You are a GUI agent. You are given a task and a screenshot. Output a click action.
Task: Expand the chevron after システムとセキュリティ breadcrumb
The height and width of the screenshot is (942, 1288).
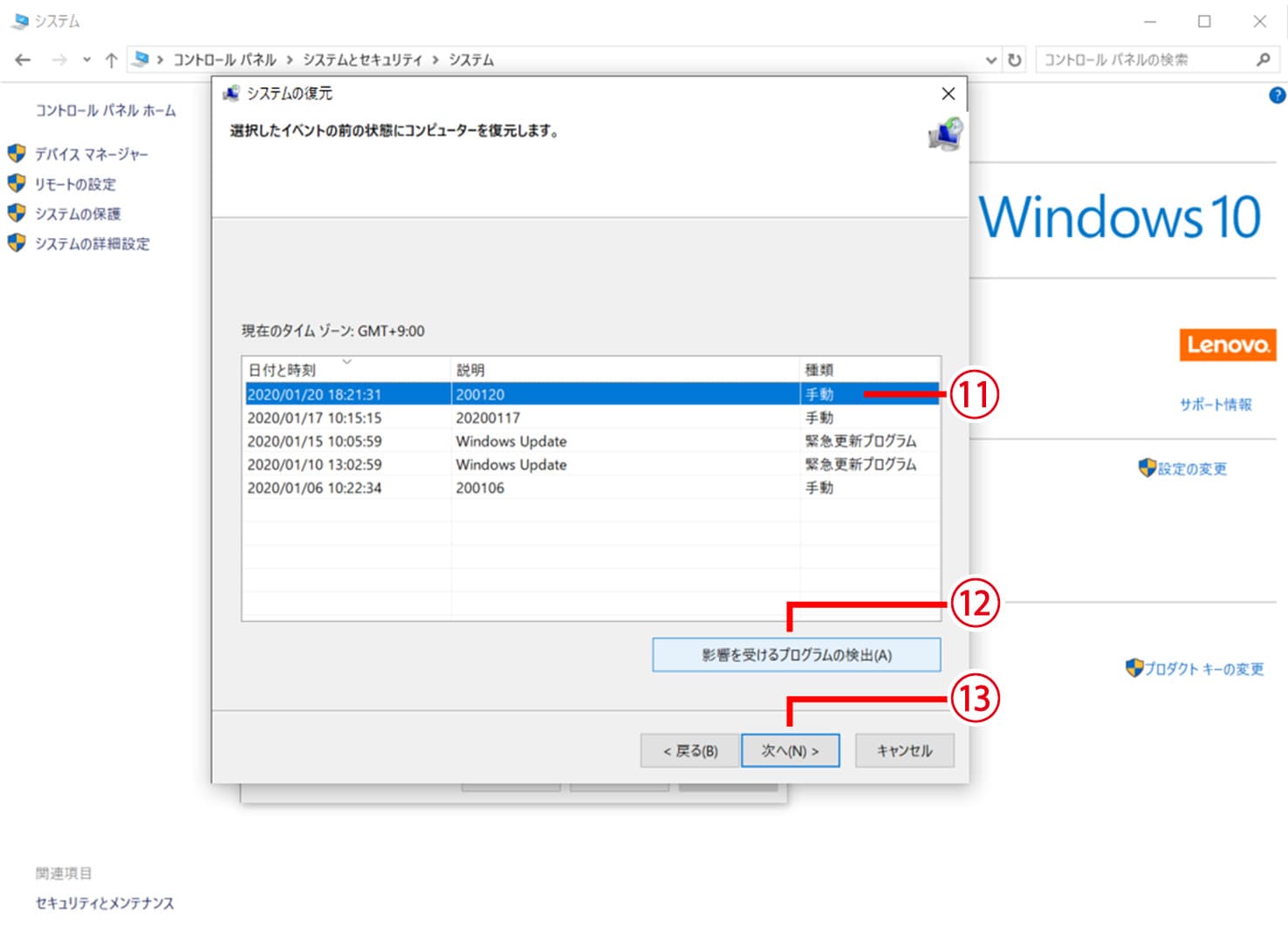click(435, 59)
